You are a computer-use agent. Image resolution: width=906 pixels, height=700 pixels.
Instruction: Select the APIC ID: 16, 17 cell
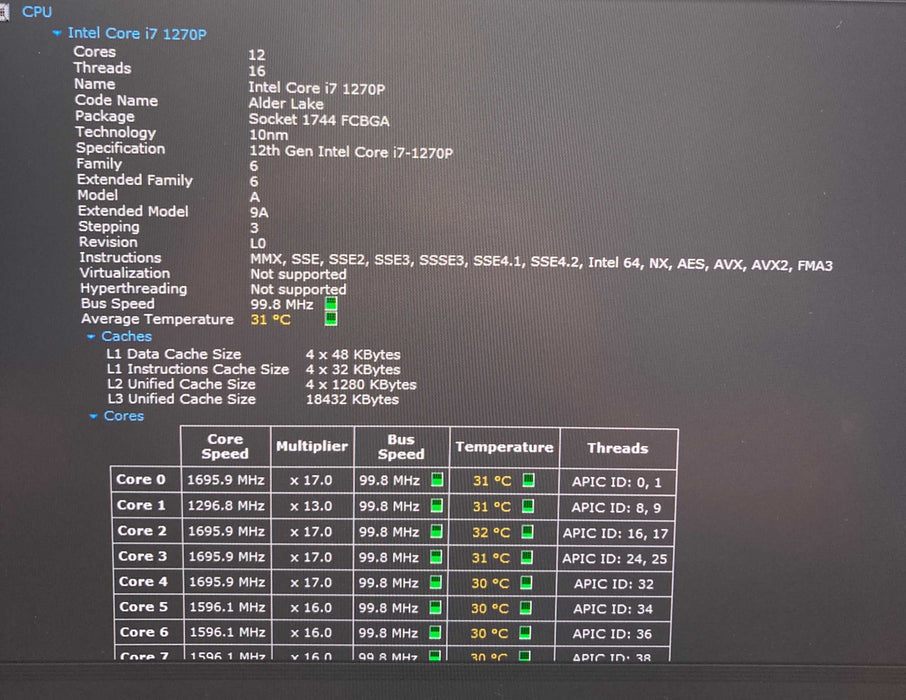(615, 533)
